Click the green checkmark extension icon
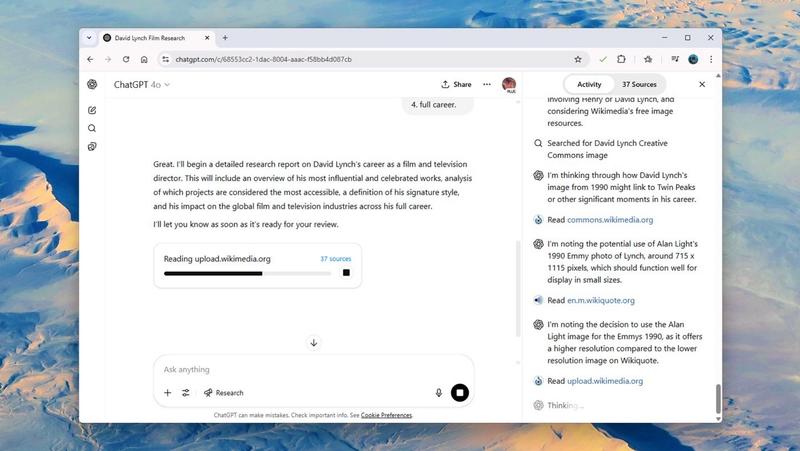Image resolution: width=800 pixels, height=451 pixels. point(603,59)
